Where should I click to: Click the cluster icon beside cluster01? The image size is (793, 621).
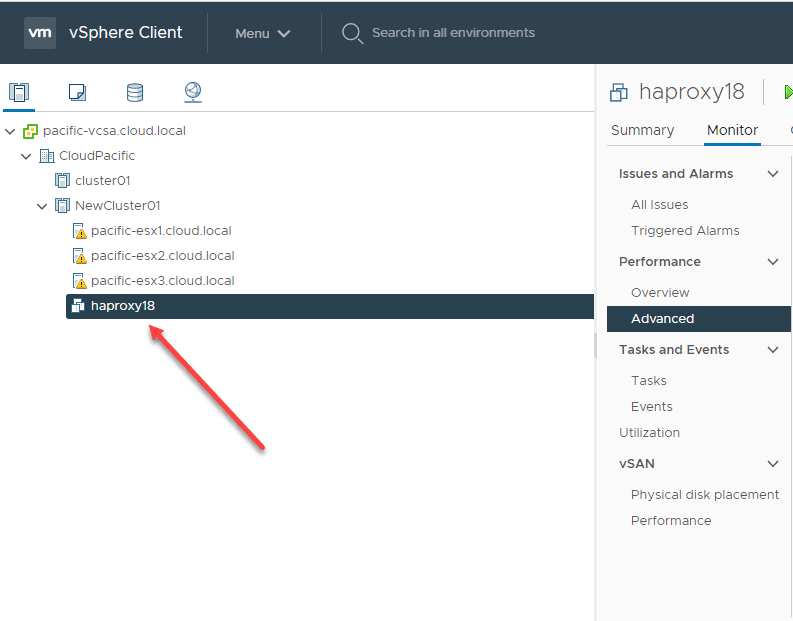(62, 181)
